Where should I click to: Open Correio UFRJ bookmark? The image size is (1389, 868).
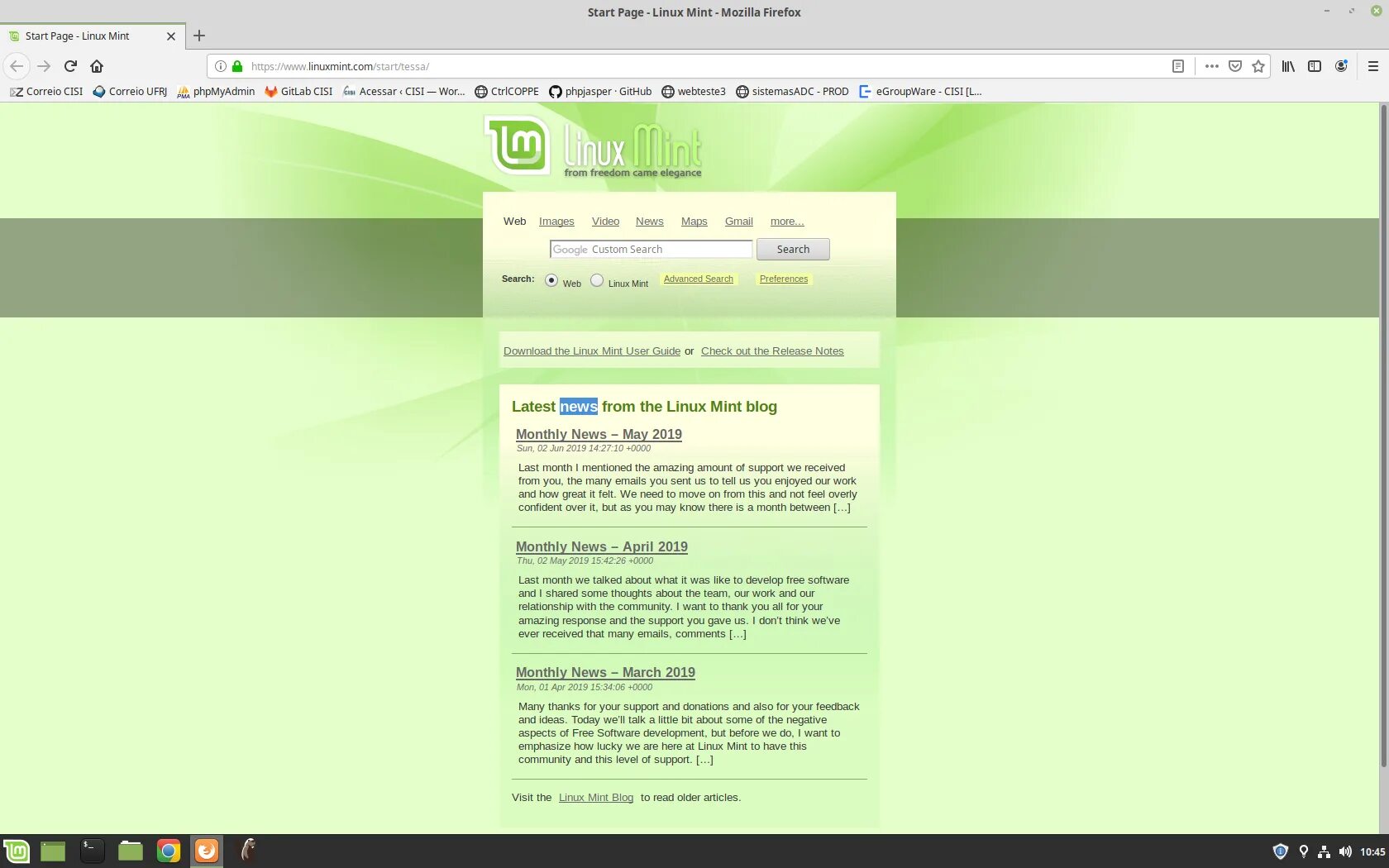130,92
